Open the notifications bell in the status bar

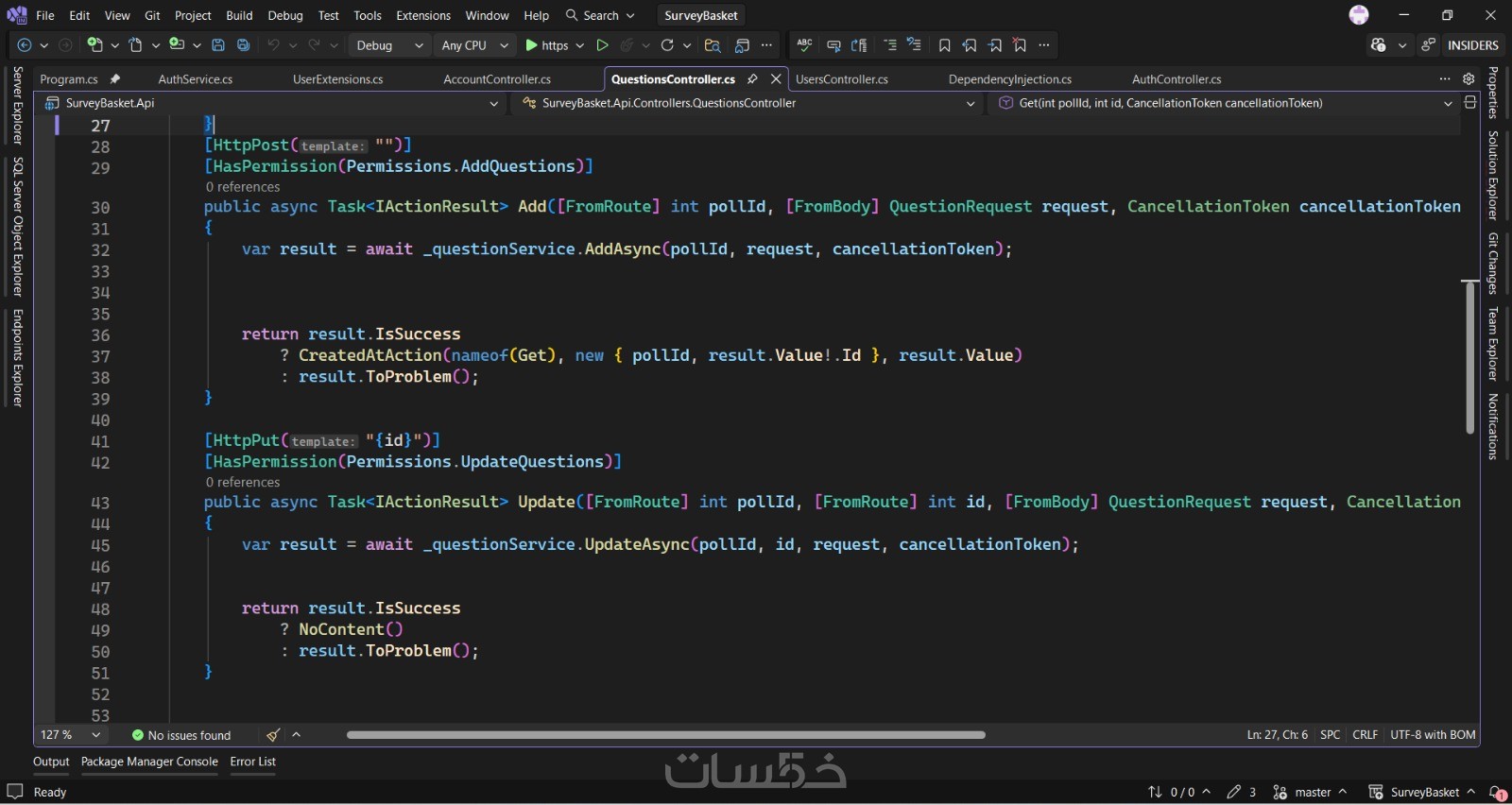coord(1497,793)
